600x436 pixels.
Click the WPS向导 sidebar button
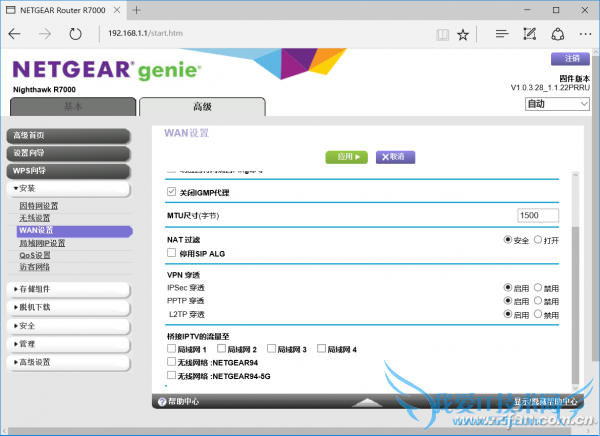pos(69,171)
